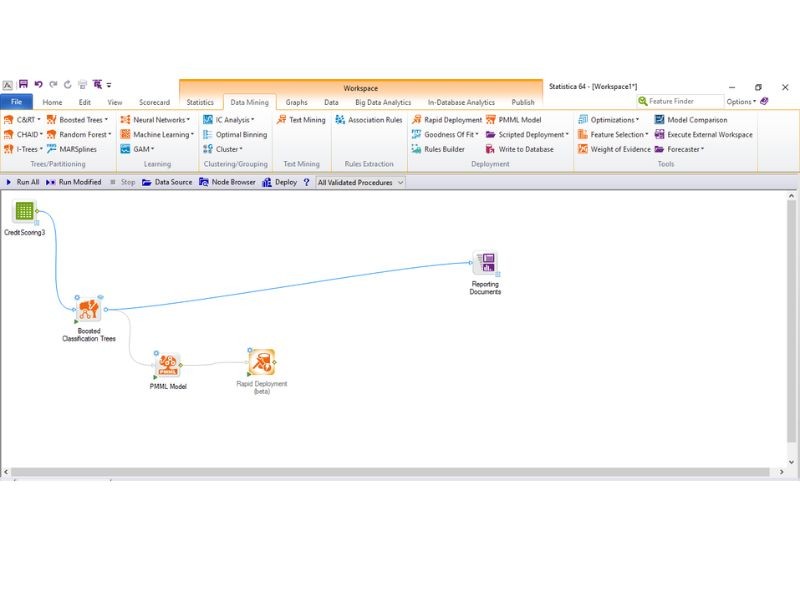Open Association Rules tool
The height and width of the screenshot is (600, 800).
click(x=369, y=120)
